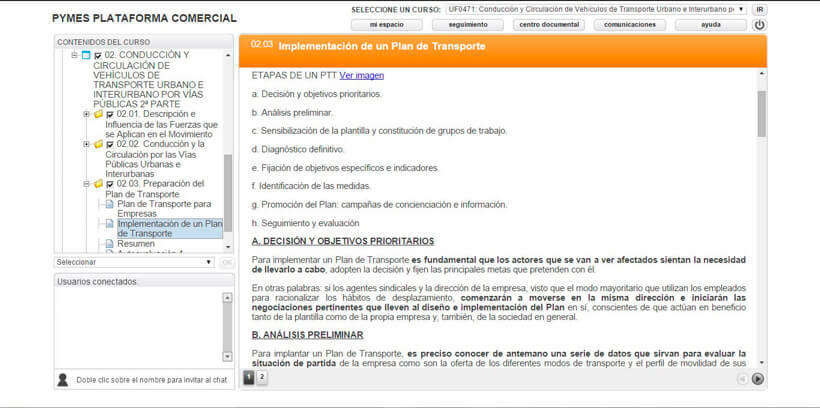This screenshot has width=820, height=408.
Task: Click page icon of Plan de Transporte para Empresas
Action: (x=109, y=204)
